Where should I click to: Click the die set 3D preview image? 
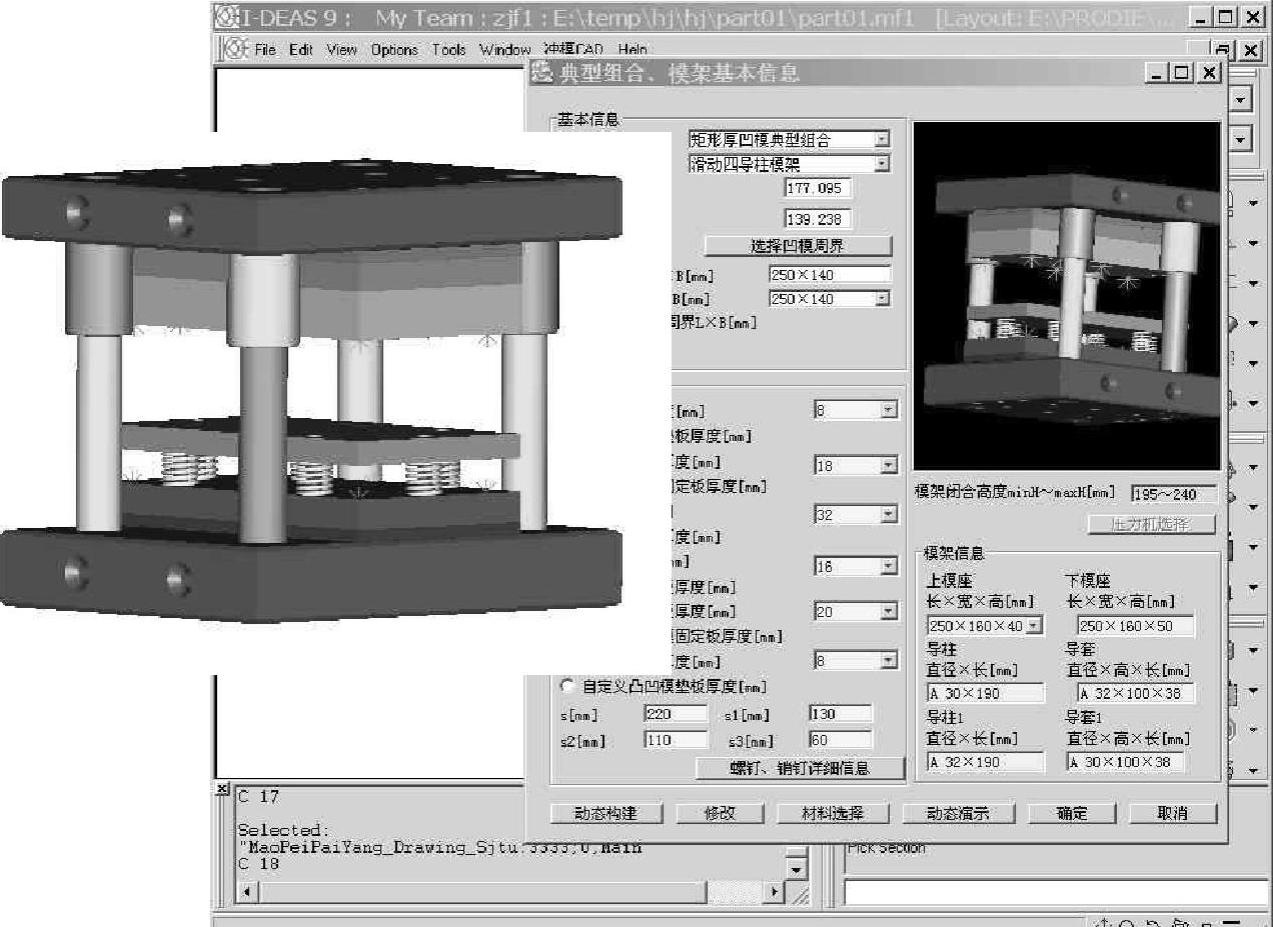point(1067,296)
